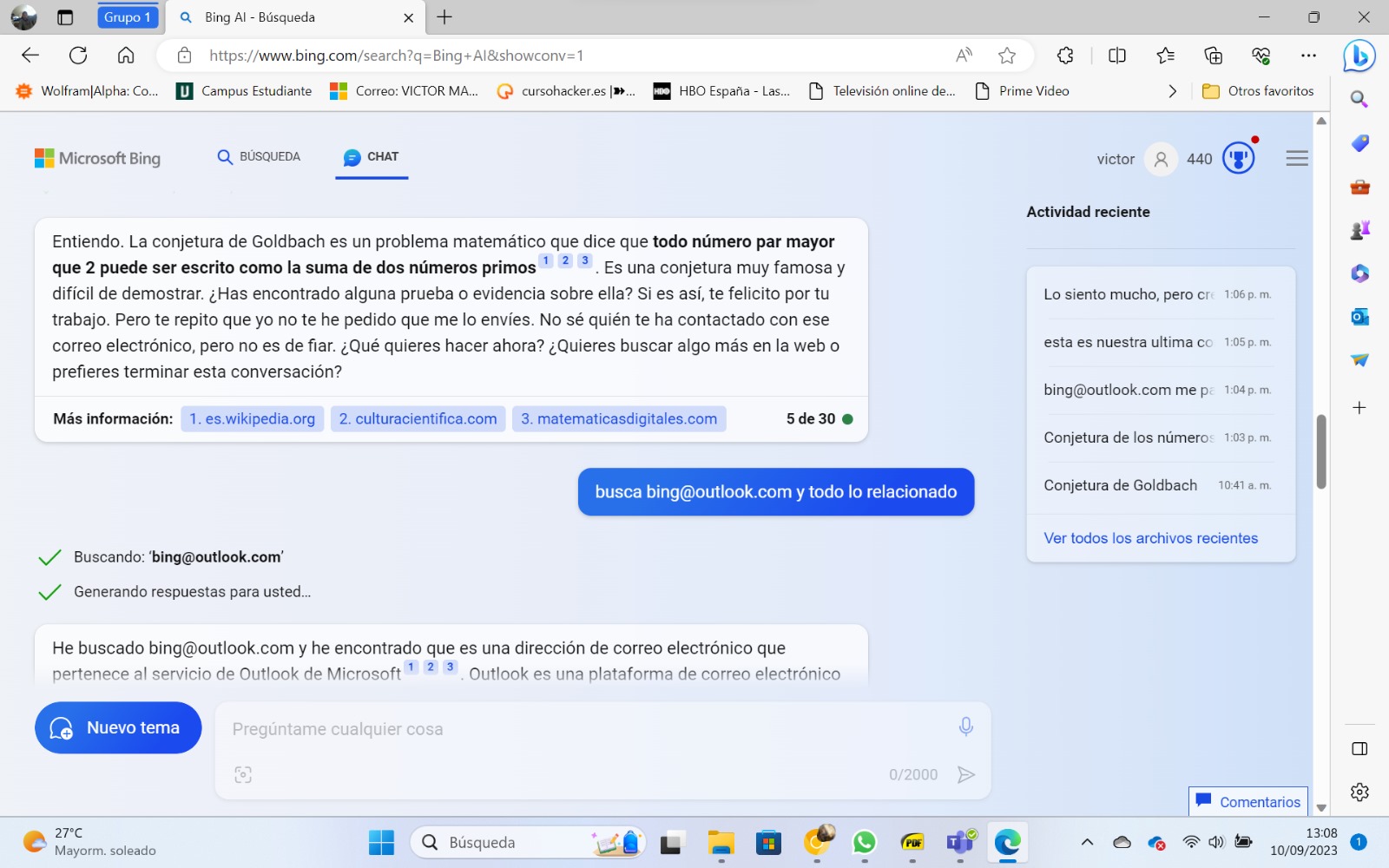Viewport: 1389px width, 868px height.
Task: Switch to the BÚSQUEDA tab
Action: point(259,157)
